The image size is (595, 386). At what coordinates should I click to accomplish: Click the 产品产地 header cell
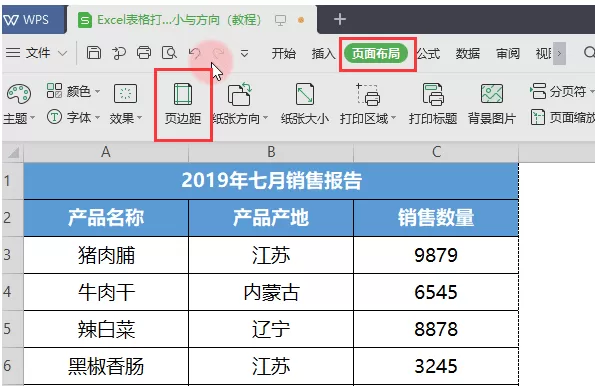(x=271, y=218)
